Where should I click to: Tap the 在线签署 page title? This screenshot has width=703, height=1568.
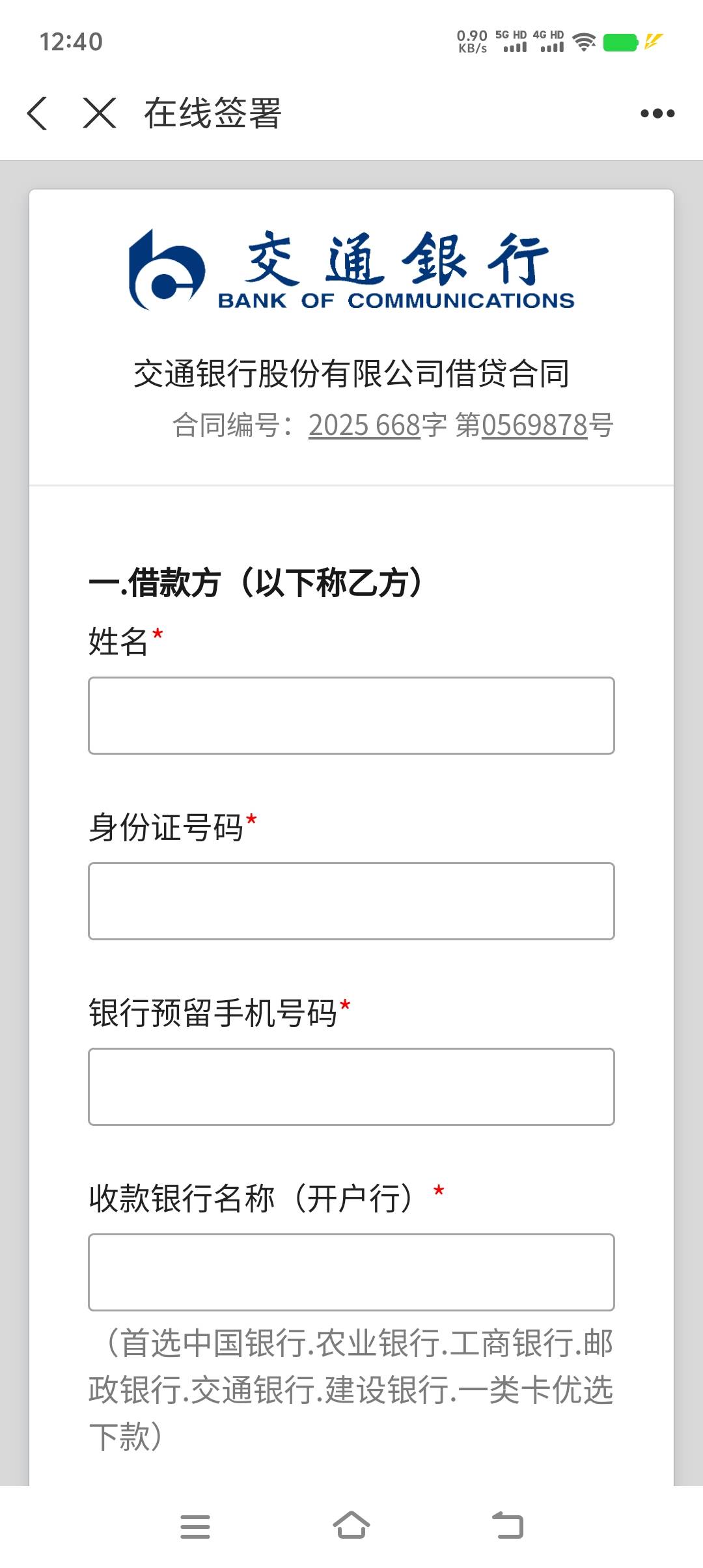(x=213, y=113)
